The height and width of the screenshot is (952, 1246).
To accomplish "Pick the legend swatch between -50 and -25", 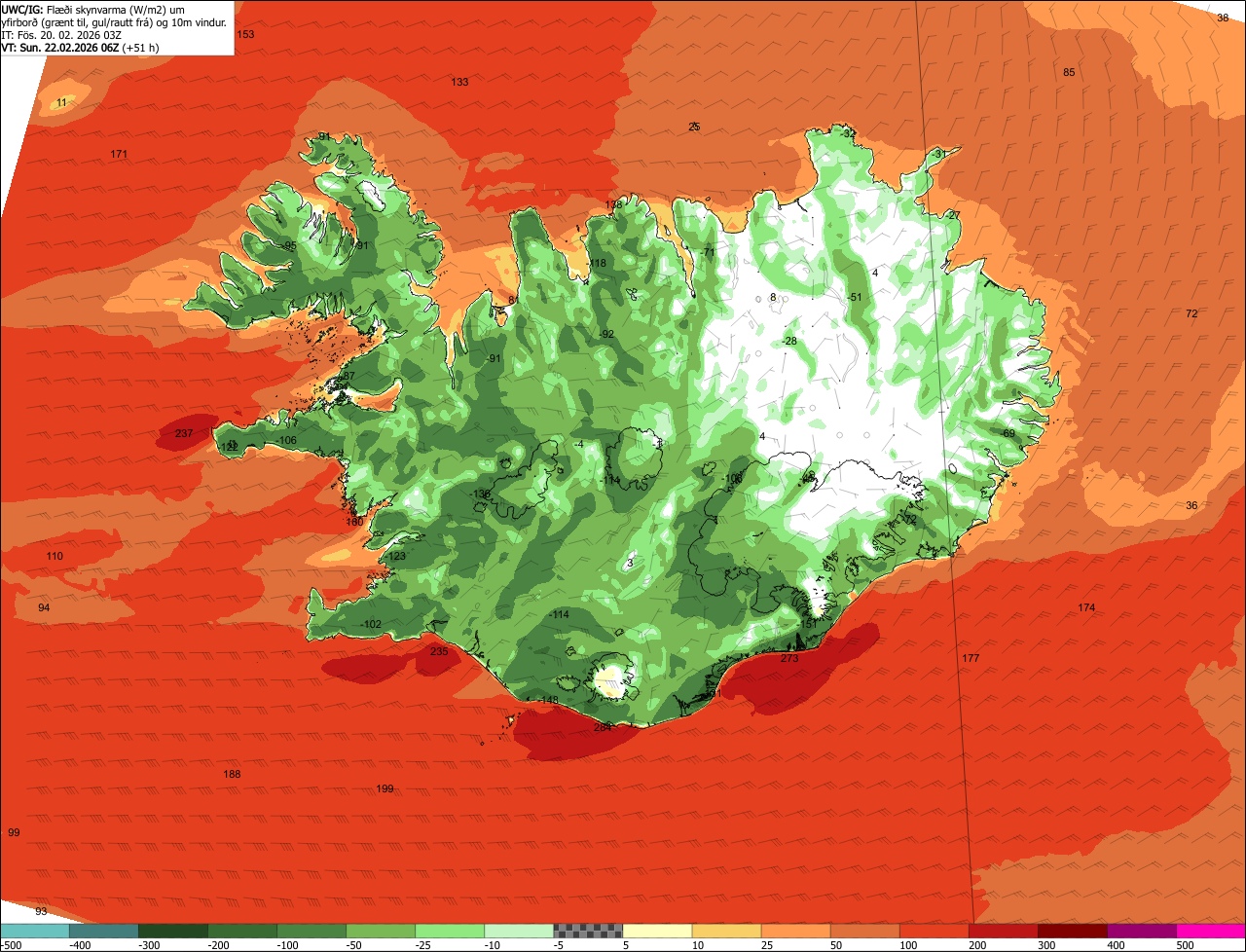I will pyautogui.click(x=381, y=931).
